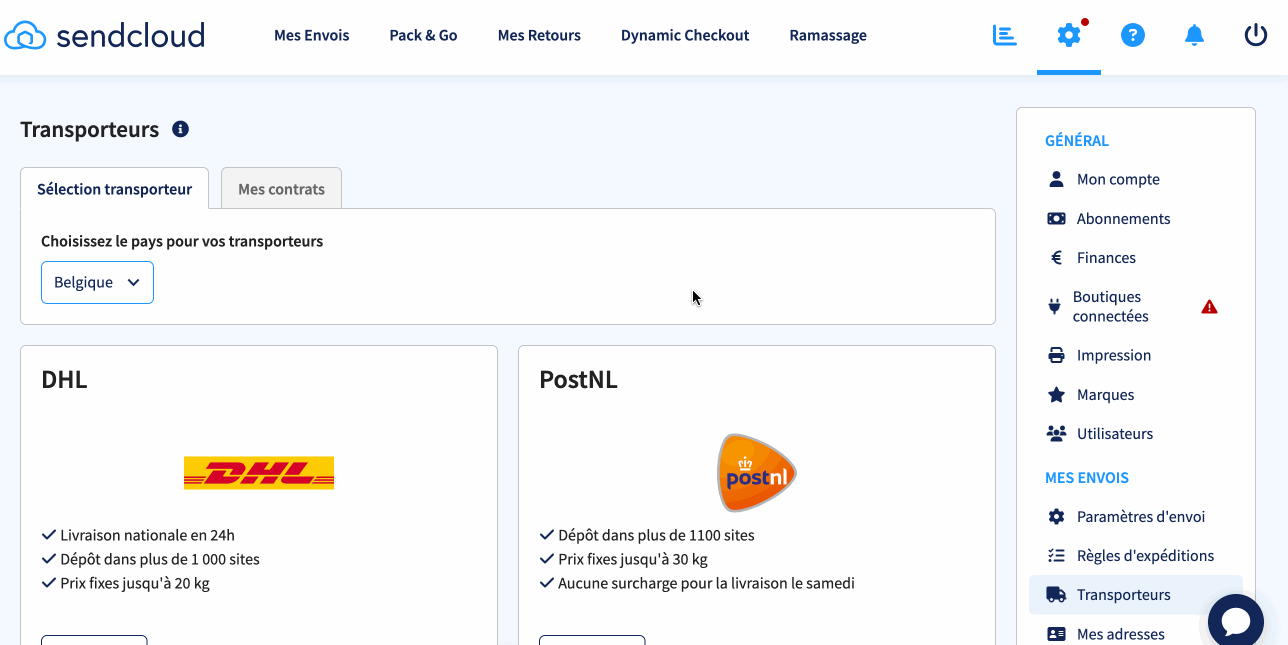View the Boutiques connectées warning icon

click(x=1209, y=306)
